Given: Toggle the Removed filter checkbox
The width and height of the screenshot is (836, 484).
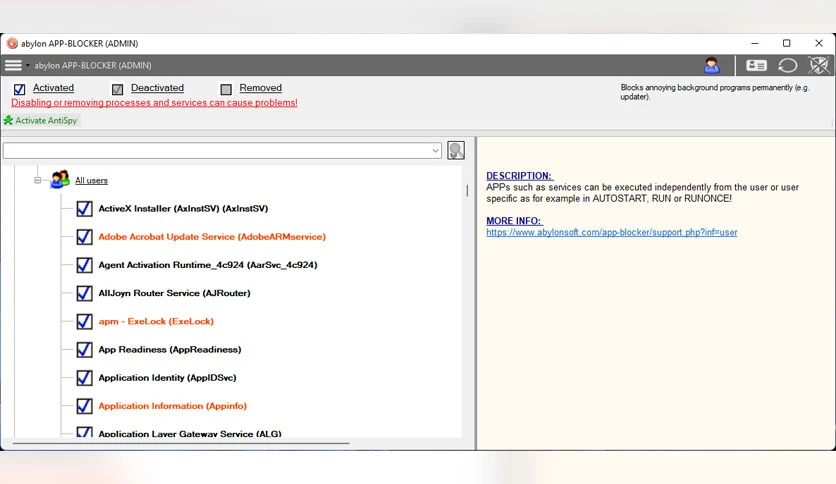Looking at the screenshot, I should pyautogui.click(x=226, y=89).
